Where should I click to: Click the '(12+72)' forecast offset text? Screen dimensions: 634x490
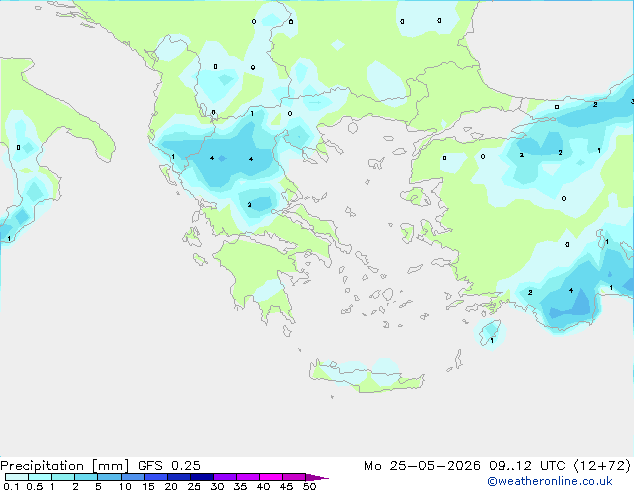coord(602,466)
